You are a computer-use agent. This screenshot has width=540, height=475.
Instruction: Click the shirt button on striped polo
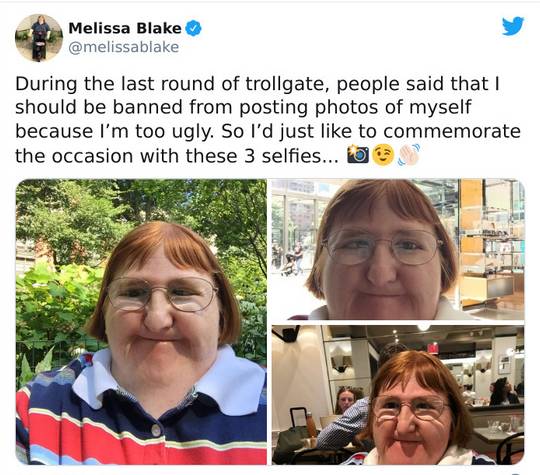[156, 430]
